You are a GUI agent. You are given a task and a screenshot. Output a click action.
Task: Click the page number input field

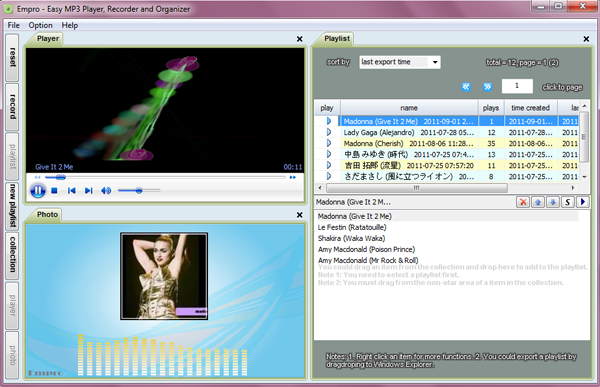(x=517, y=86)
